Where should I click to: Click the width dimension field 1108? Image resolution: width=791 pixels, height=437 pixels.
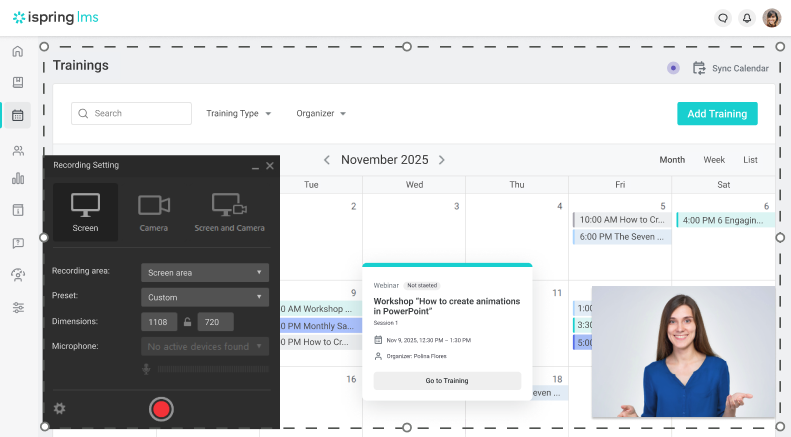point(159,322)
